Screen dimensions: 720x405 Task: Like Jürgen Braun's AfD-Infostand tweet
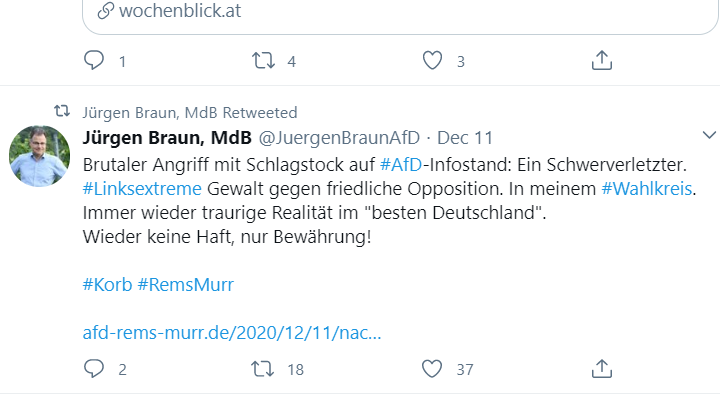pyautogui.click(x=432, y=369)
